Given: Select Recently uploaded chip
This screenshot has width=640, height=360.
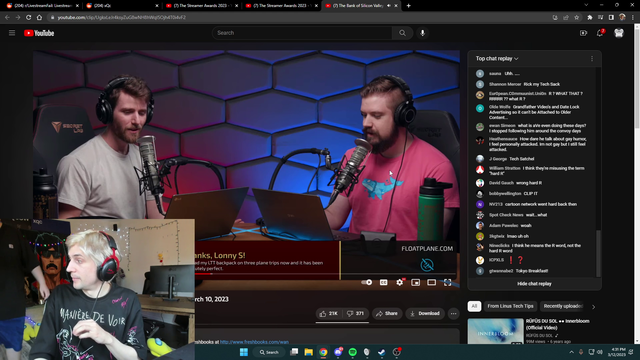Looking at the screenshot, I should [x=563, y=306].
